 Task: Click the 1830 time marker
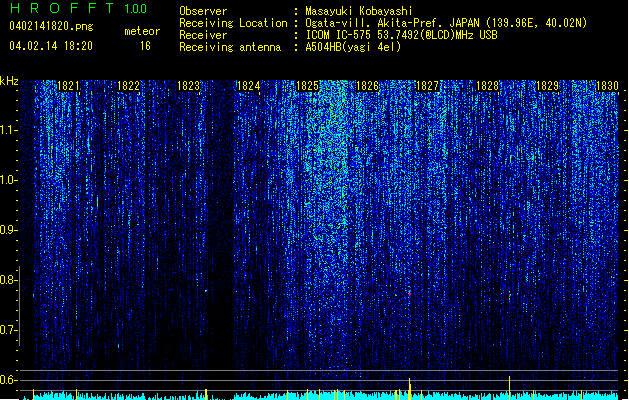[x=607, y=85]
